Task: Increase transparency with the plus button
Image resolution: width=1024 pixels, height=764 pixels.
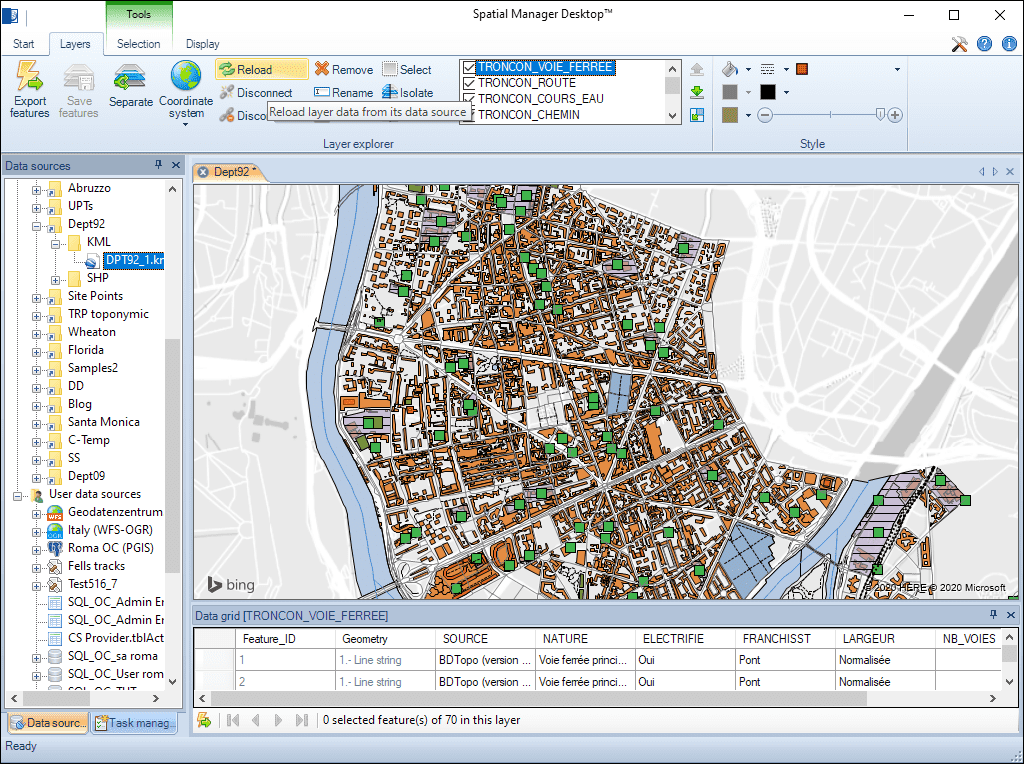Action: click(895, 115)
